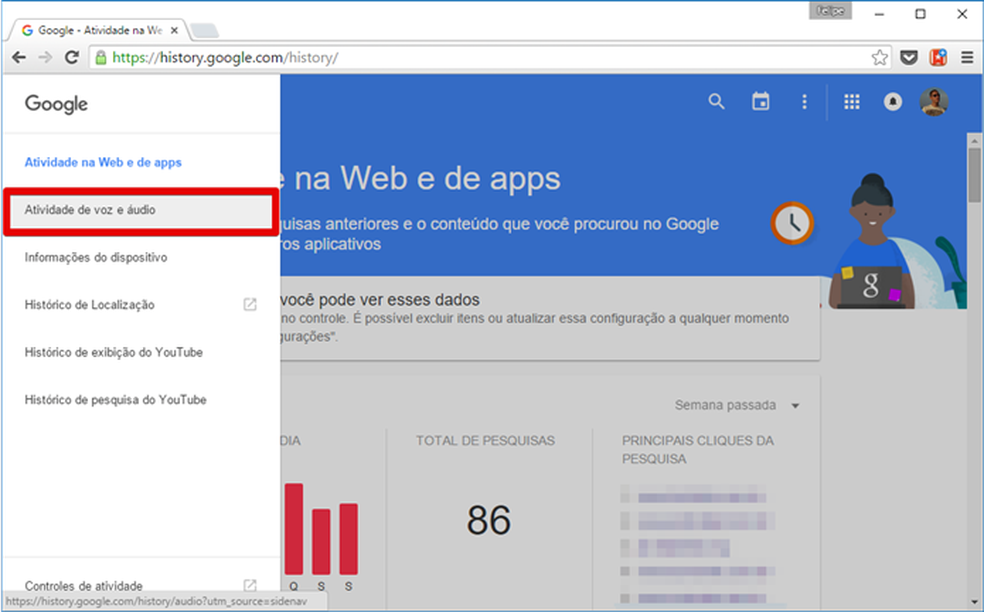This screenshot has height=612, width=984.
Task: Open Histórico de Localização
Action: [x=90, y=305]
